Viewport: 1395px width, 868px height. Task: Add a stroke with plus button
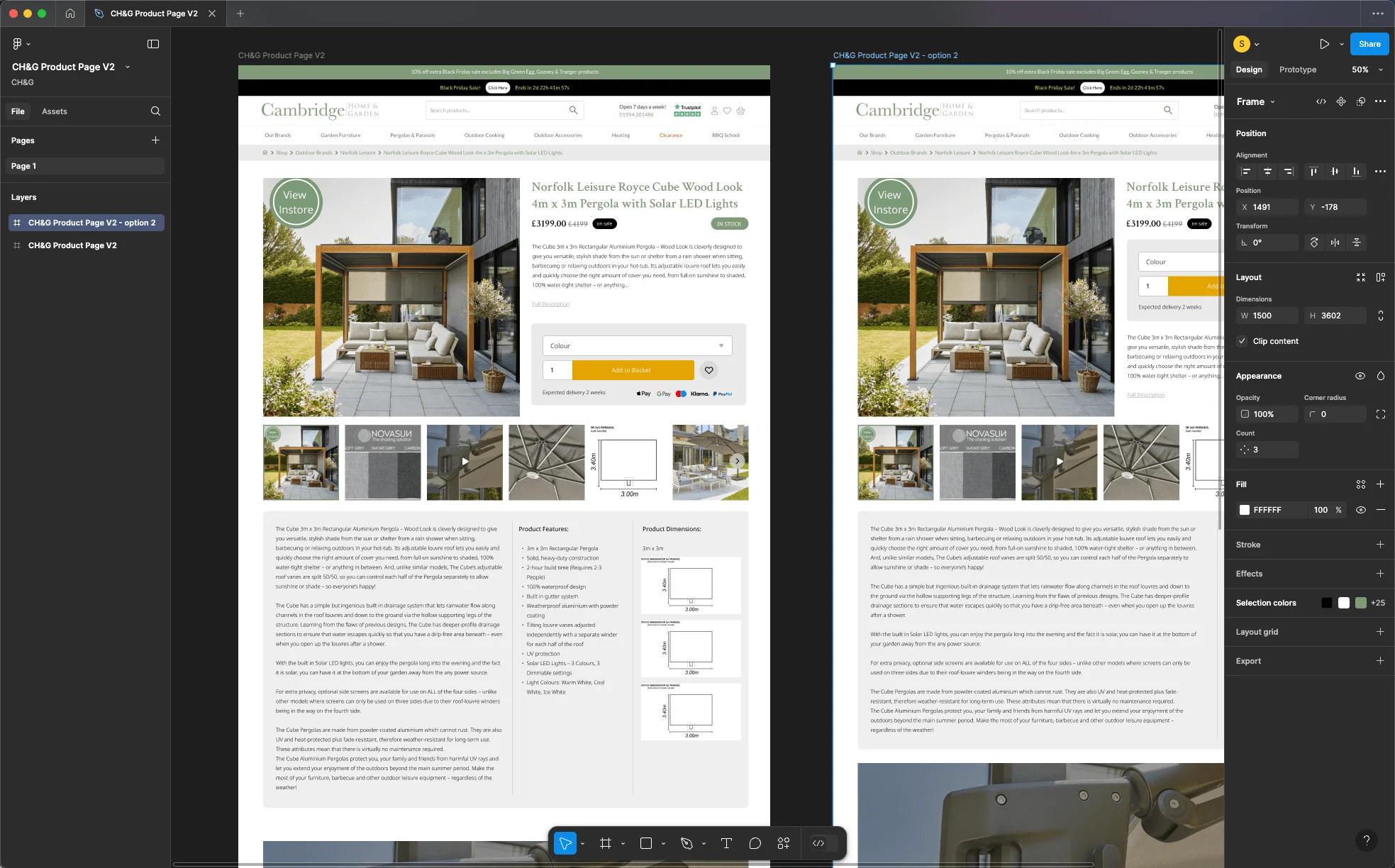point(1380,545)
